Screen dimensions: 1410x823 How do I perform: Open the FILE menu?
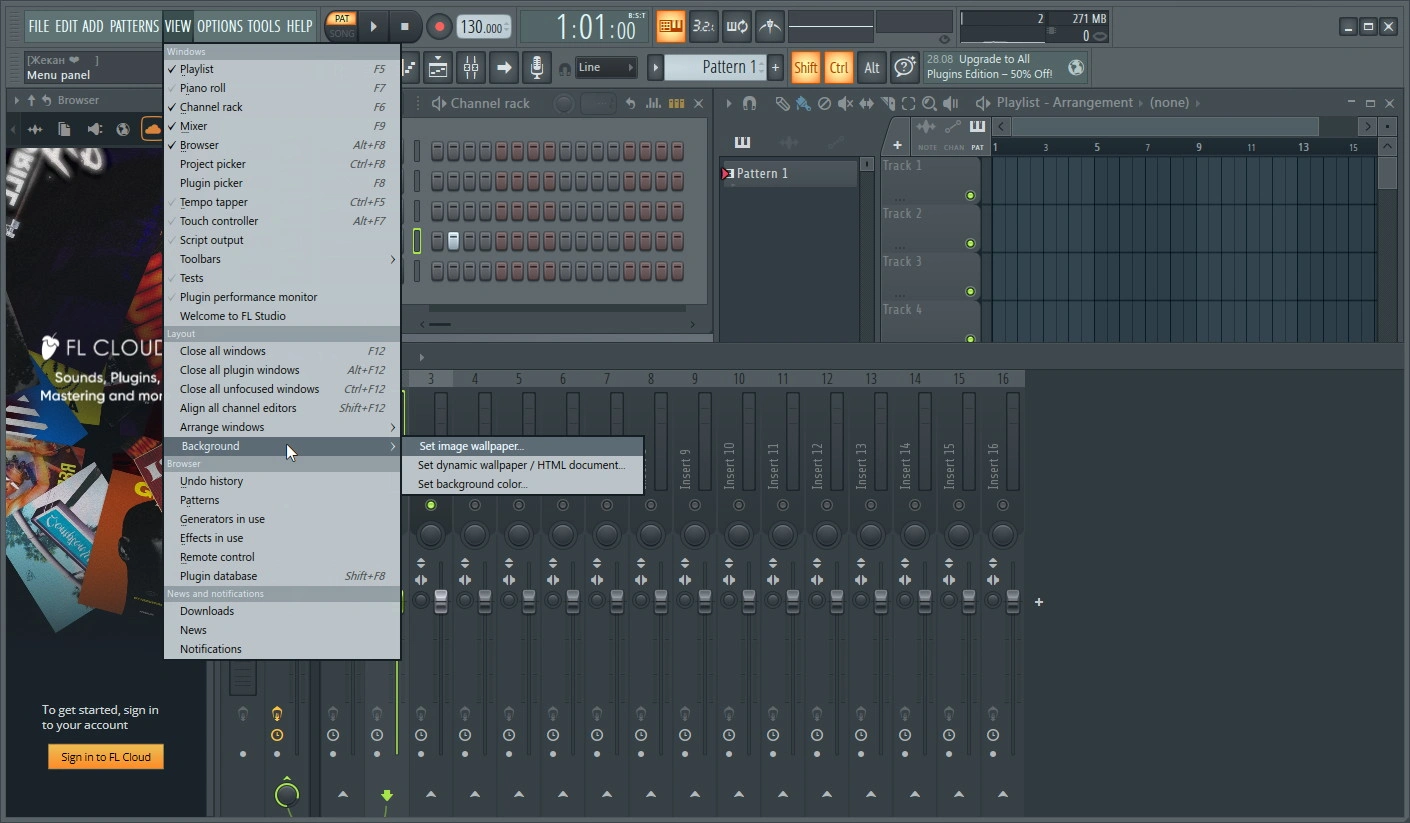(x=39, y=26)
